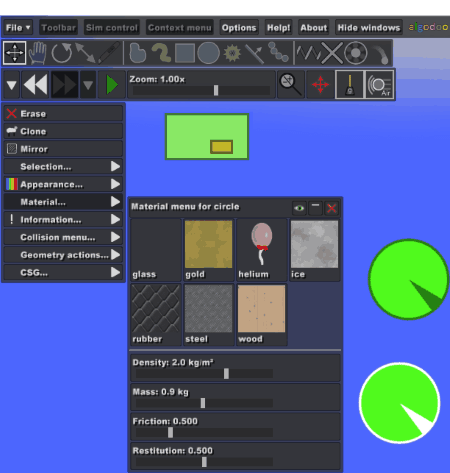Apply the wood material
The image size is (450, 473).
pos(262,314)
